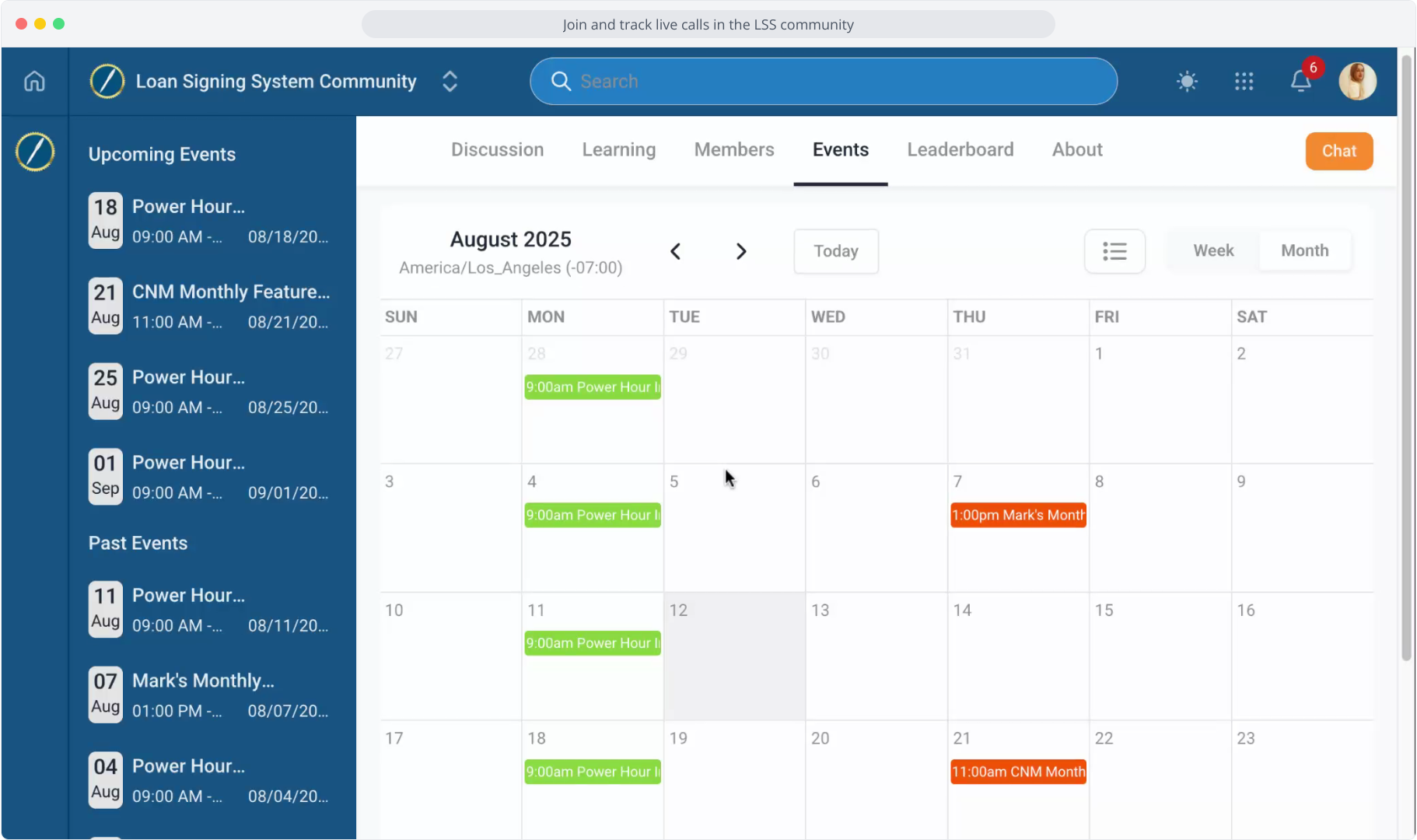Open July 28 Power Hour calendar event

coord(593,387)
